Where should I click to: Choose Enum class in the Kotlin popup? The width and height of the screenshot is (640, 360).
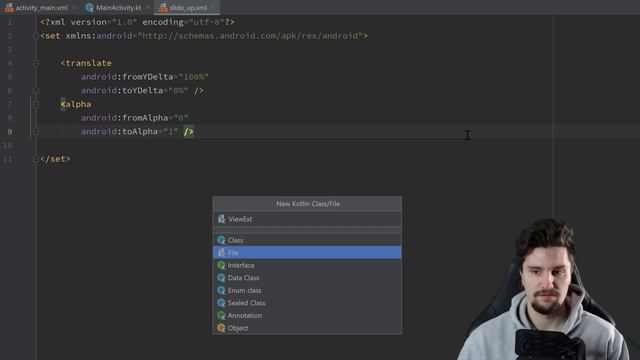[x=307, y=290]
